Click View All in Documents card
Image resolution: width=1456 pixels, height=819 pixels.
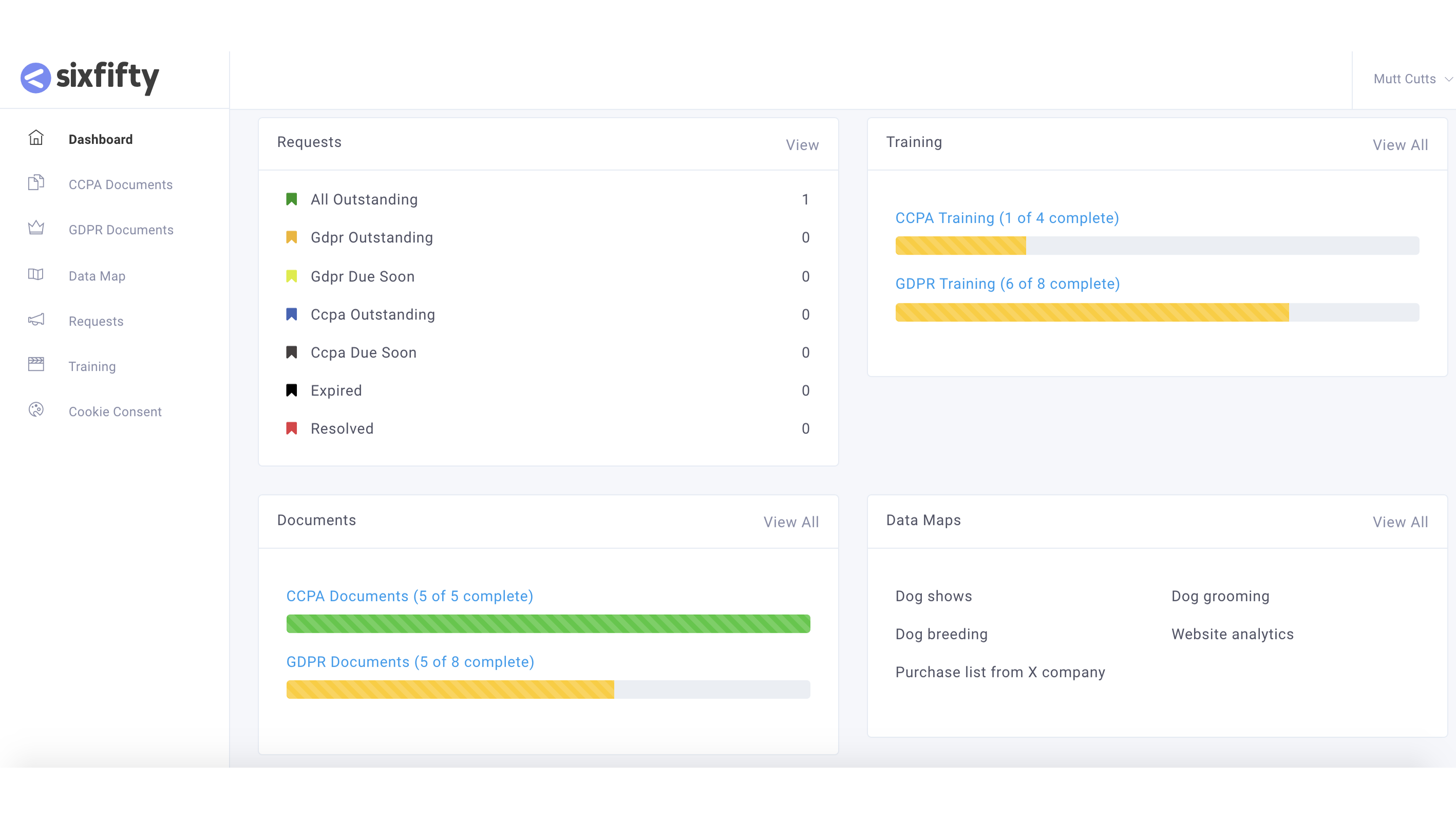point(791,522)
